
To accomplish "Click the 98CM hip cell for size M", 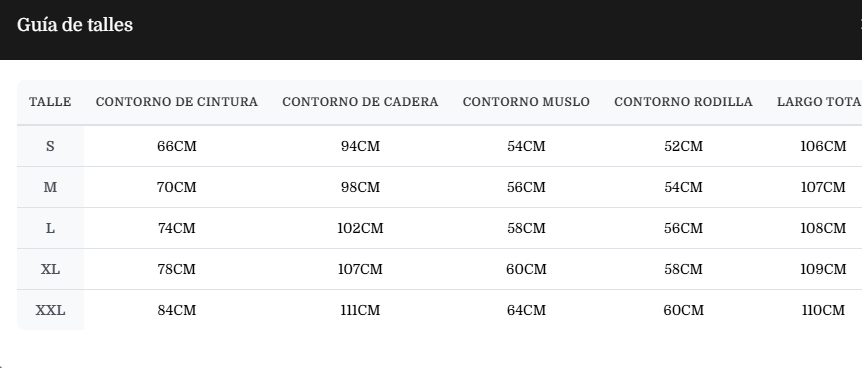I will click(360, 188).
